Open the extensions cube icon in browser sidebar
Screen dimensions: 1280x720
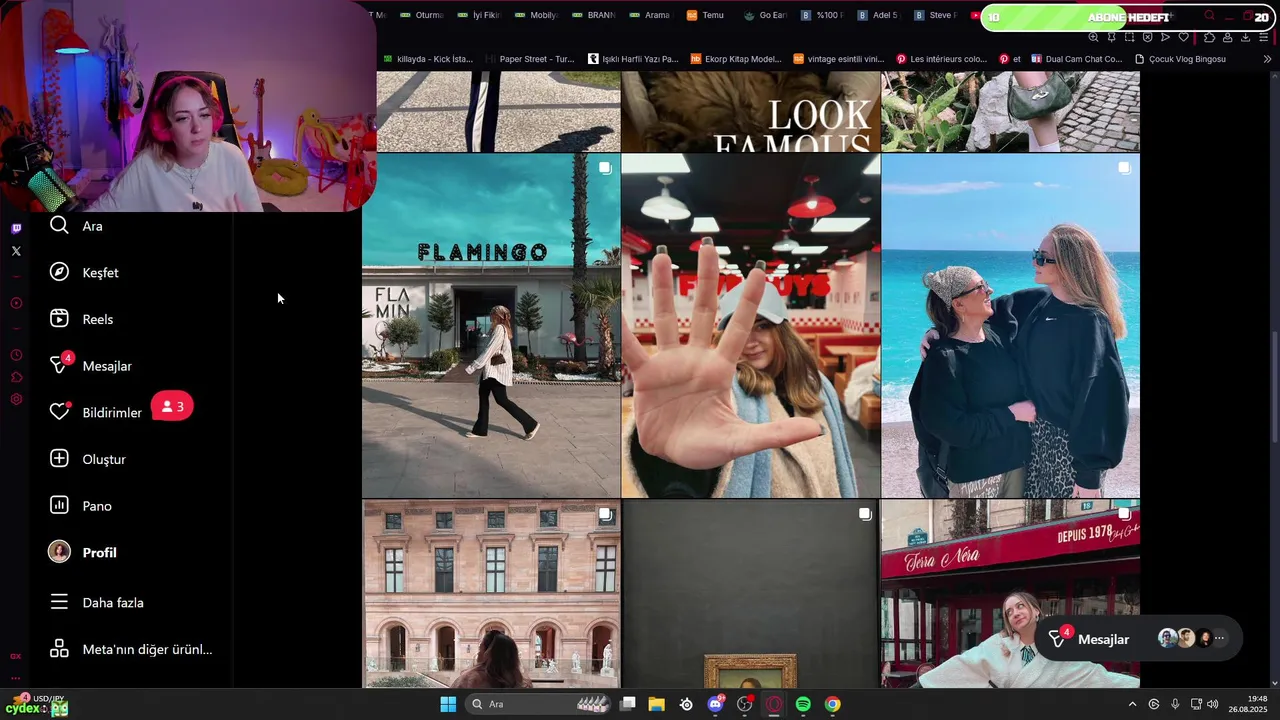click(x=16, y=377)
